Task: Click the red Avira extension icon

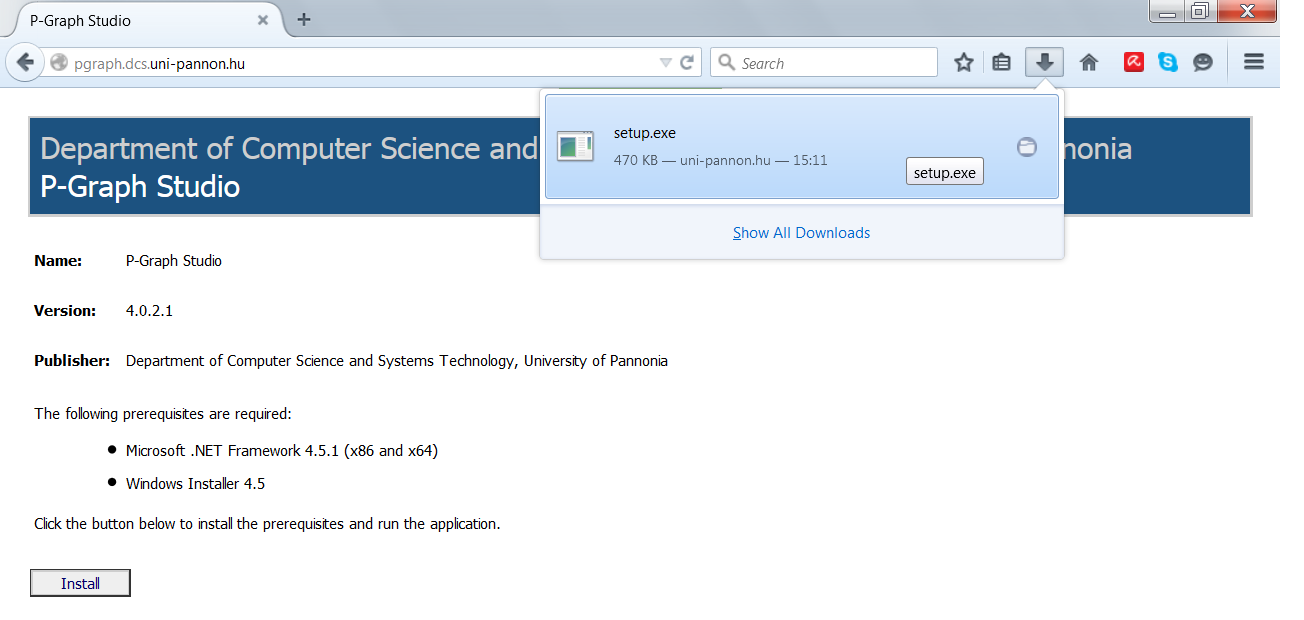Action: (1133, 62)
